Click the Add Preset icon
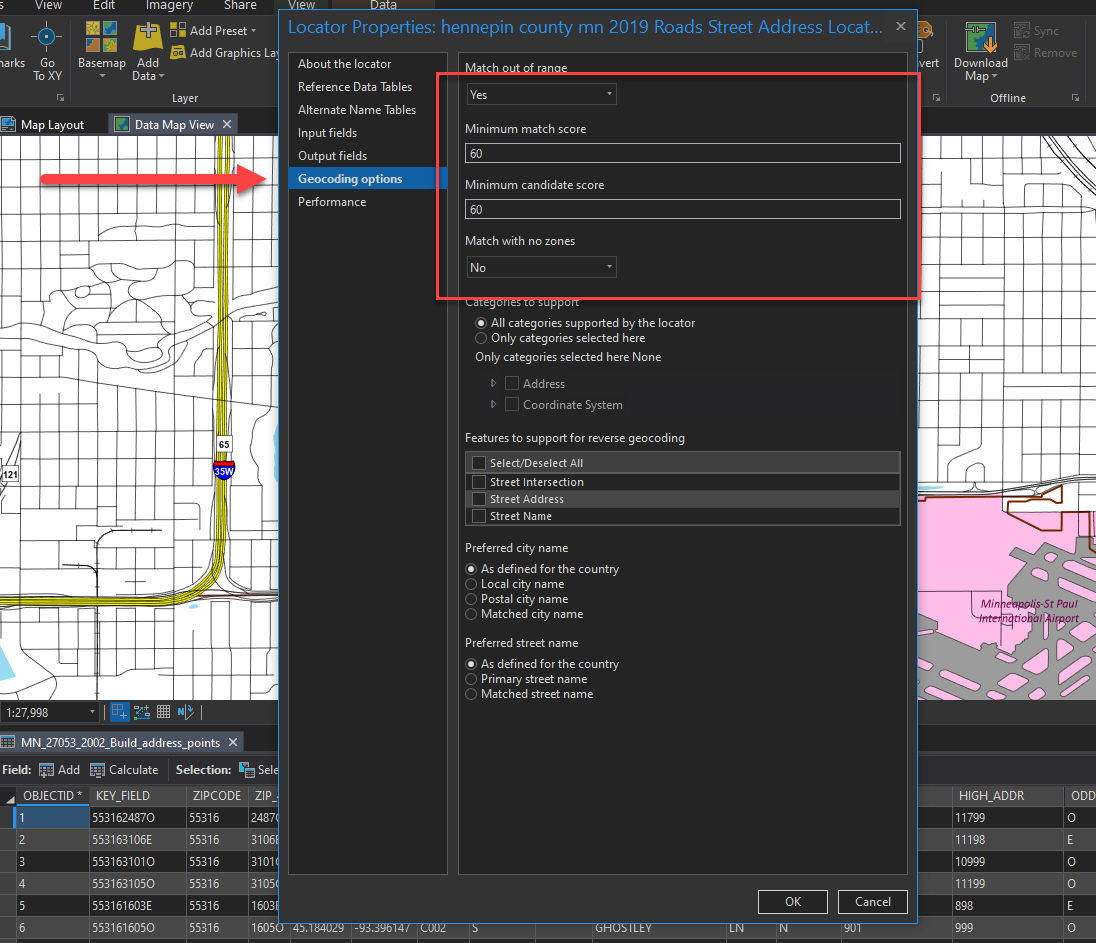1096x943 pixels. click(x=178, y=30)
